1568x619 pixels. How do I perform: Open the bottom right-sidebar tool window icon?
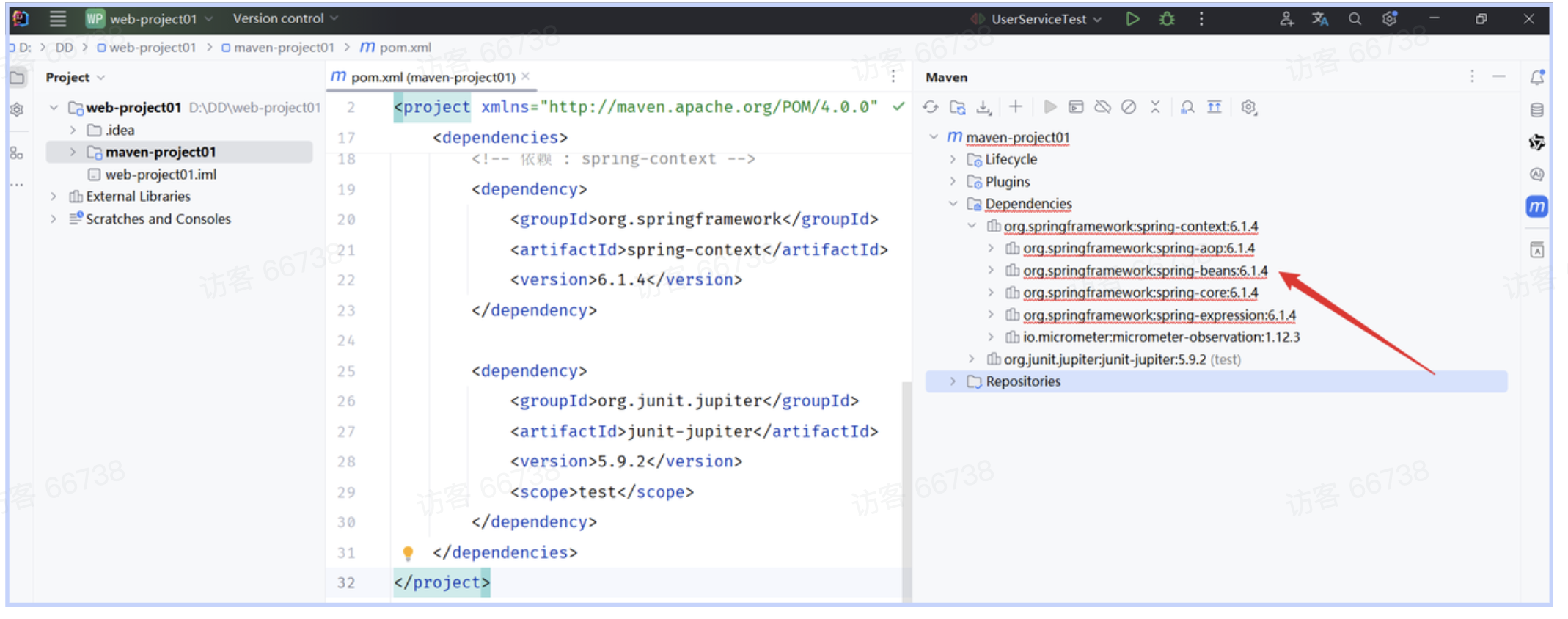[1537, 249]
